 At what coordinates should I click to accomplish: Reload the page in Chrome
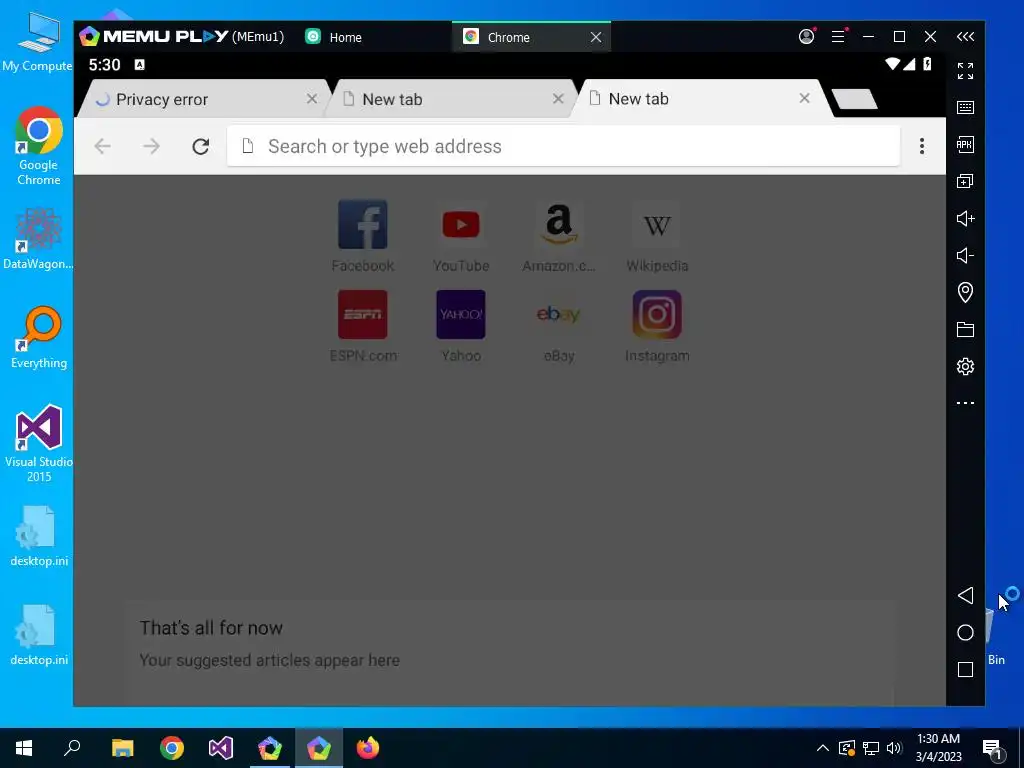(200, 146)
